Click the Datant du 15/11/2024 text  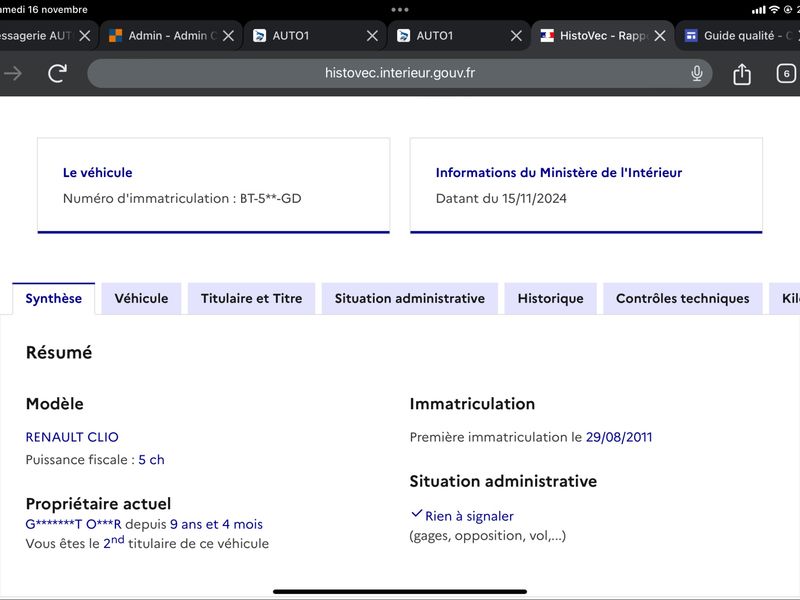[501, 198]
